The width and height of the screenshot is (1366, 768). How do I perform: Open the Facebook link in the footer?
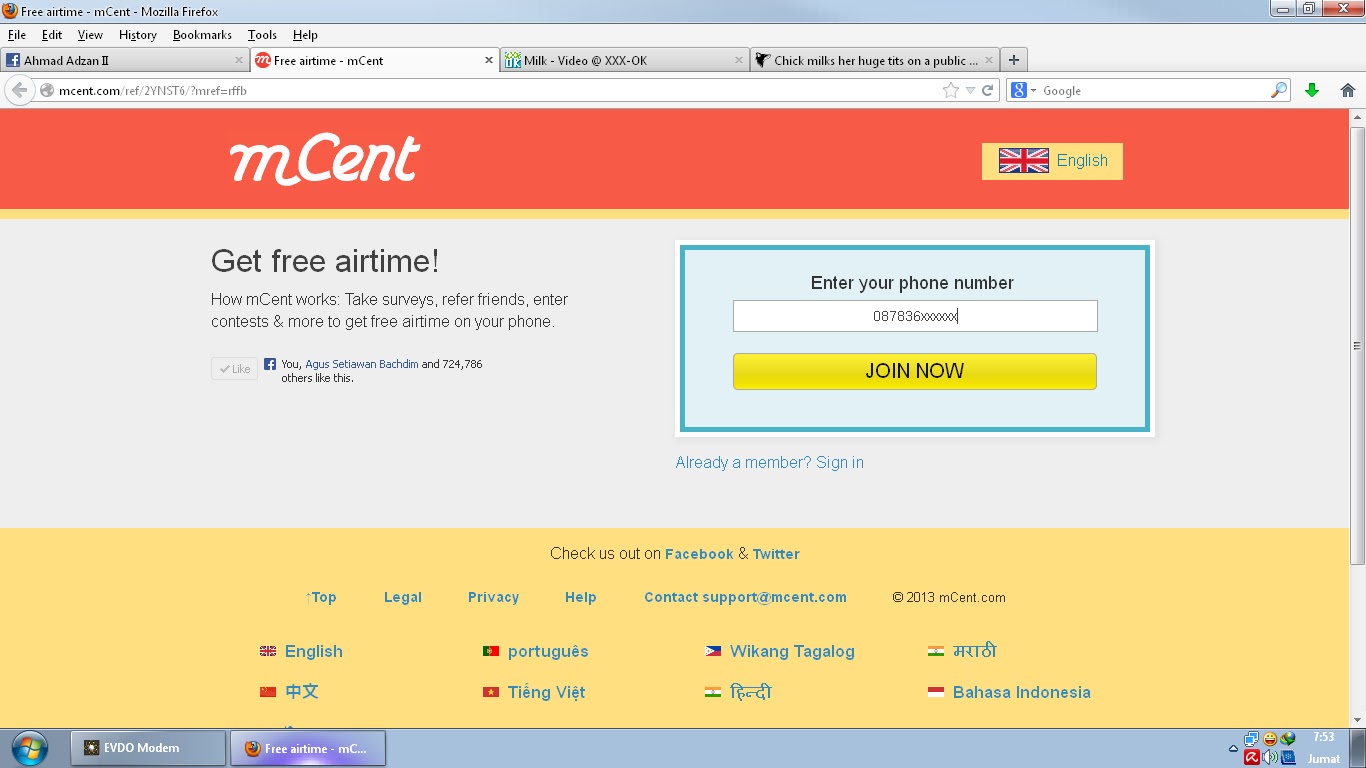pyautogui.click(x=699, y=554)
